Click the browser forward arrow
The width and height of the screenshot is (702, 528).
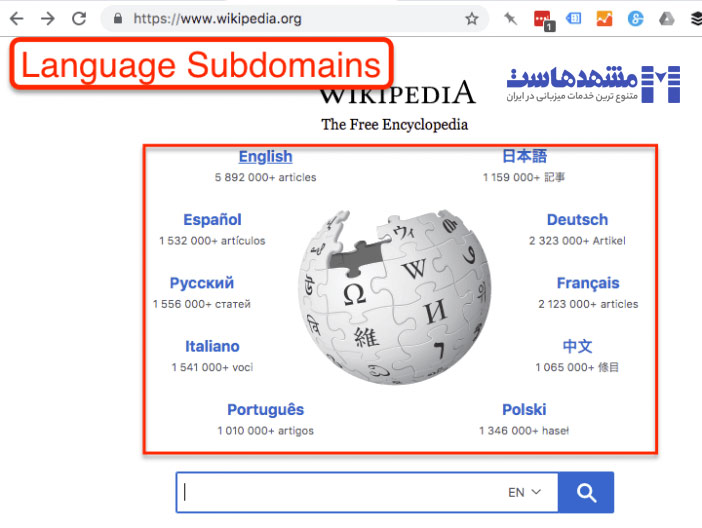click(x=47, y=18)
